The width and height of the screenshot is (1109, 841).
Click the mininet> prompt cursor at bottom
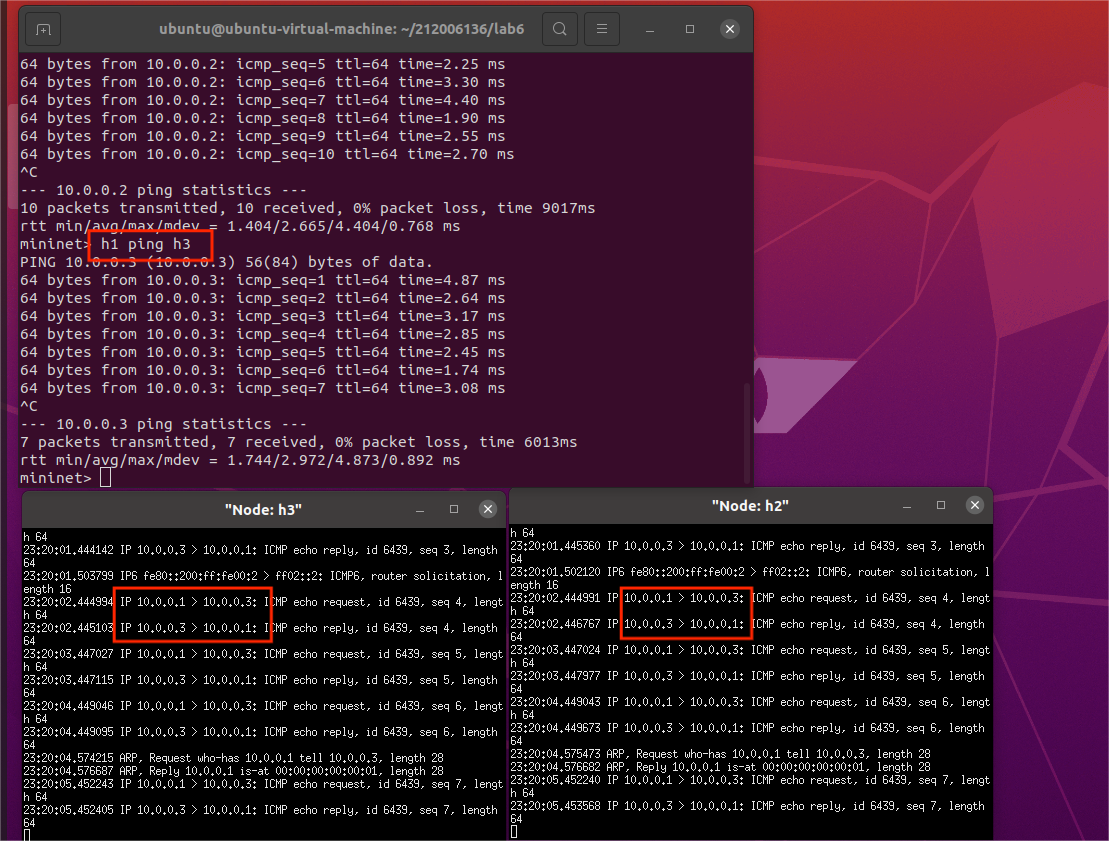coord(105,478)
